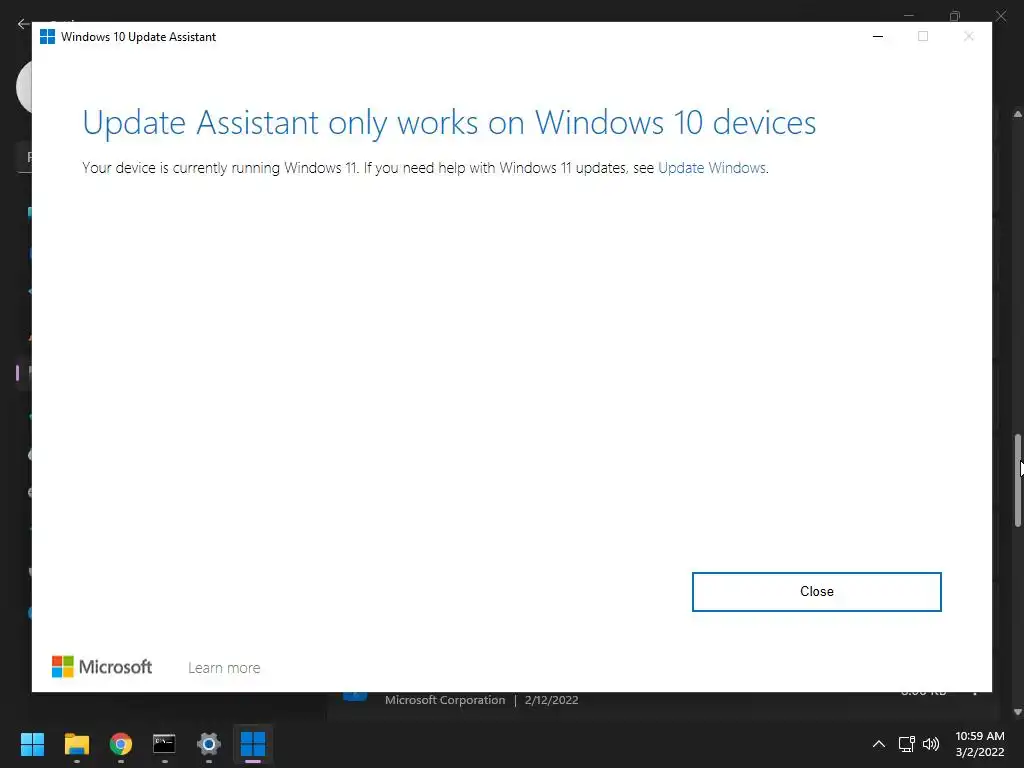
Task: Open File Explorer from the taskbar
Action: click(76, 744)
